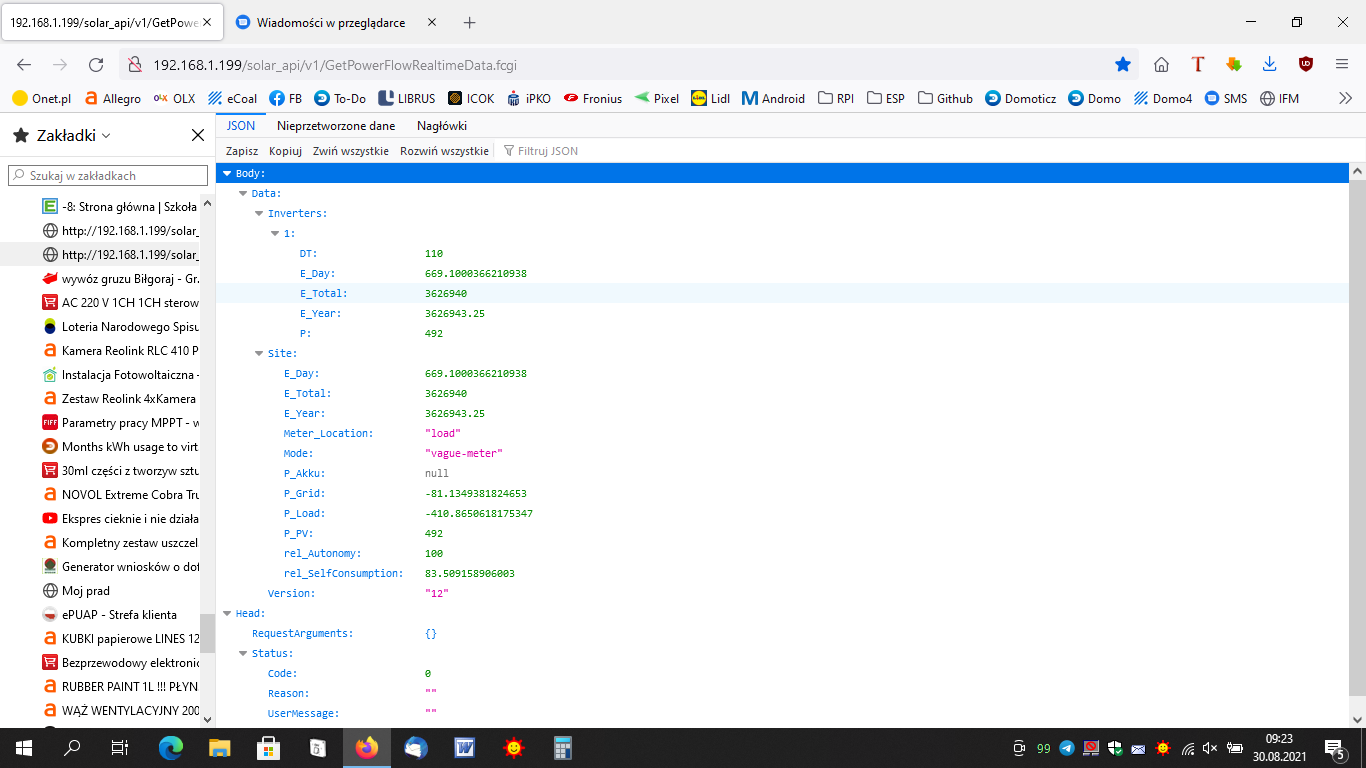Click the Filtruj JSON filter field

click(547, 151)
